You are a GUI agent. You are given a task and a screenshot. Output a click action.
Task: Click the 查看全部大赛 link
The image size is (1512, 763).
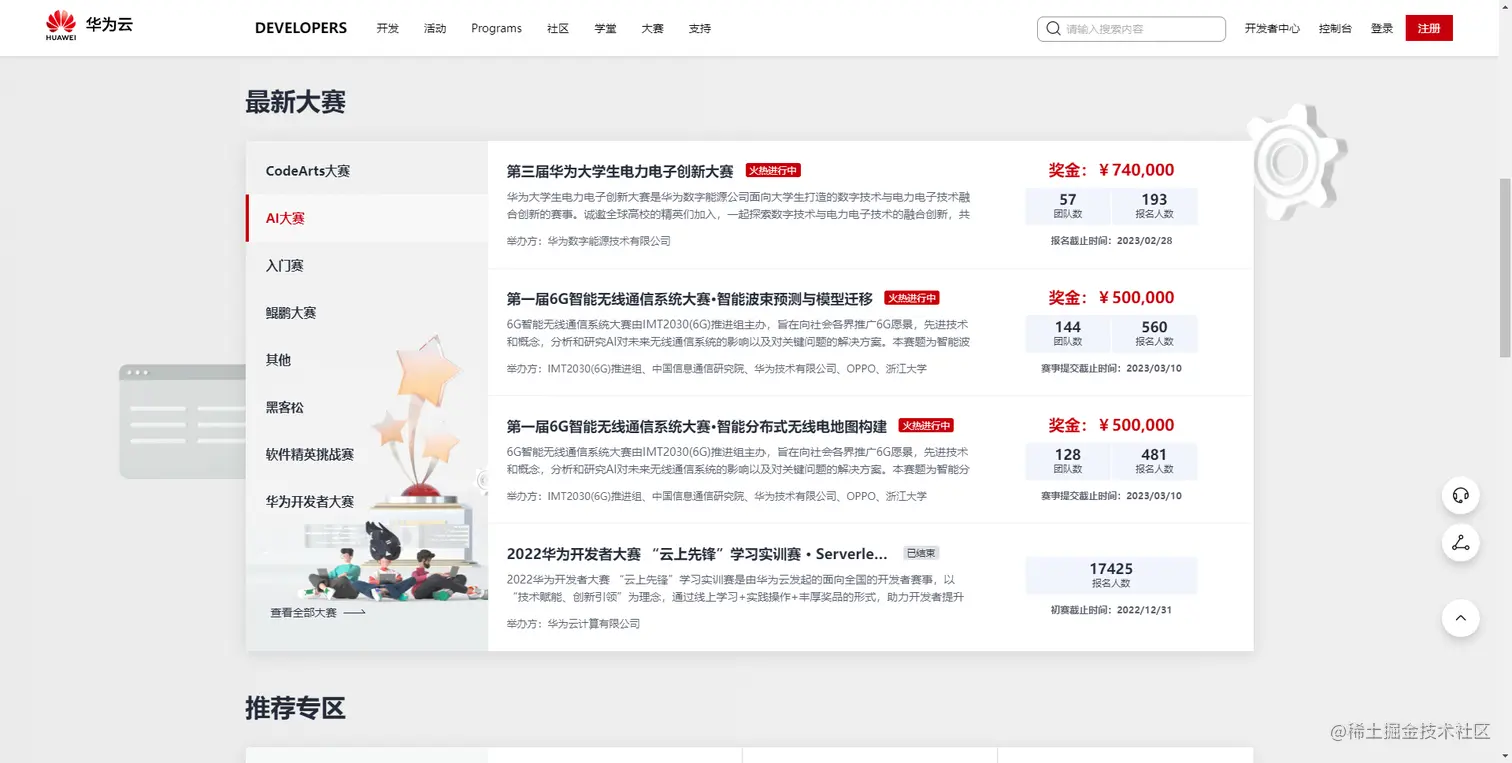coord(303,613)
